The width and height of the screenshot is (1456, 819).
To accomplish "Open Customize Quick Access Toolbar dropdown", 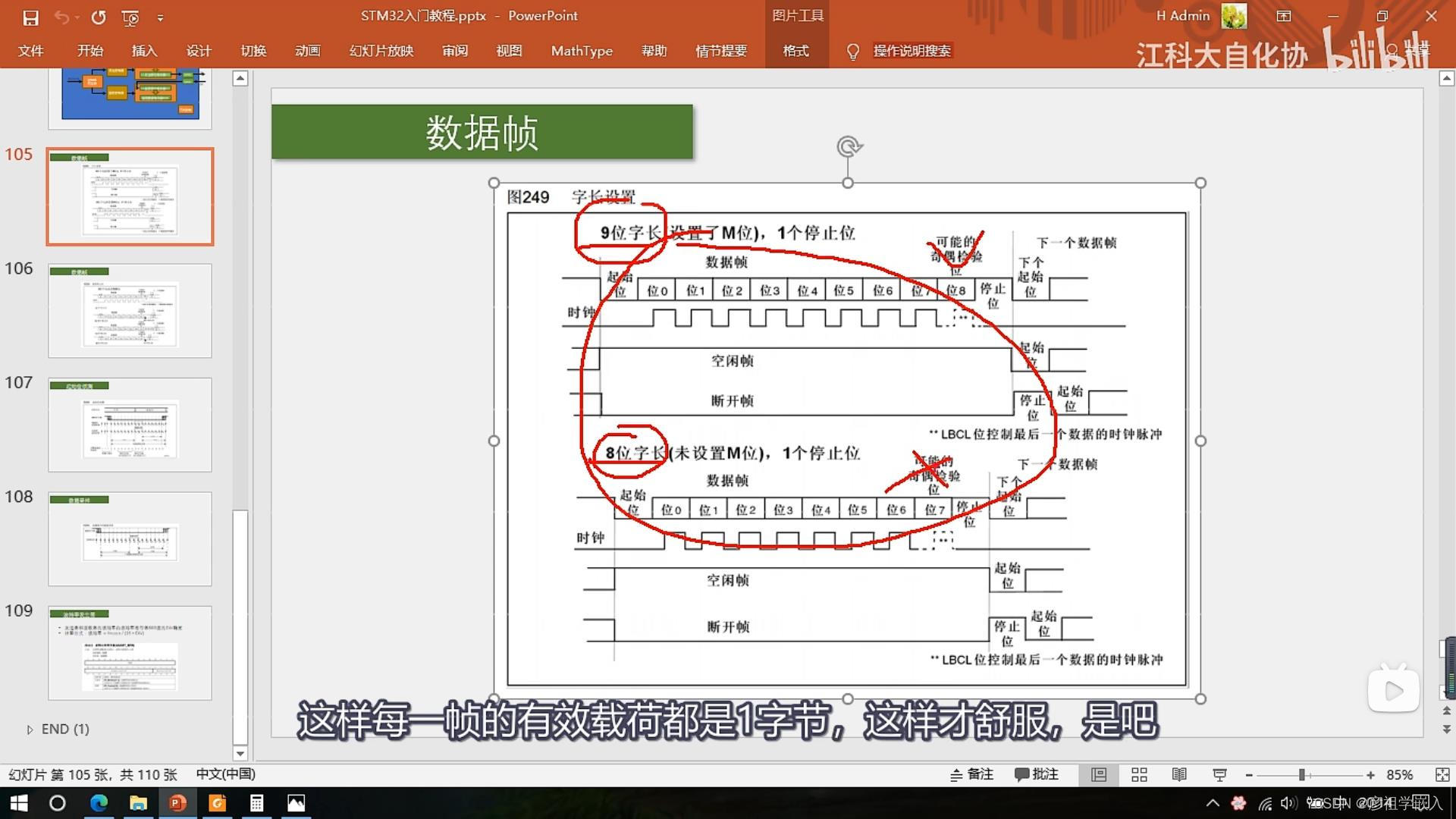I will click(160, 17).
